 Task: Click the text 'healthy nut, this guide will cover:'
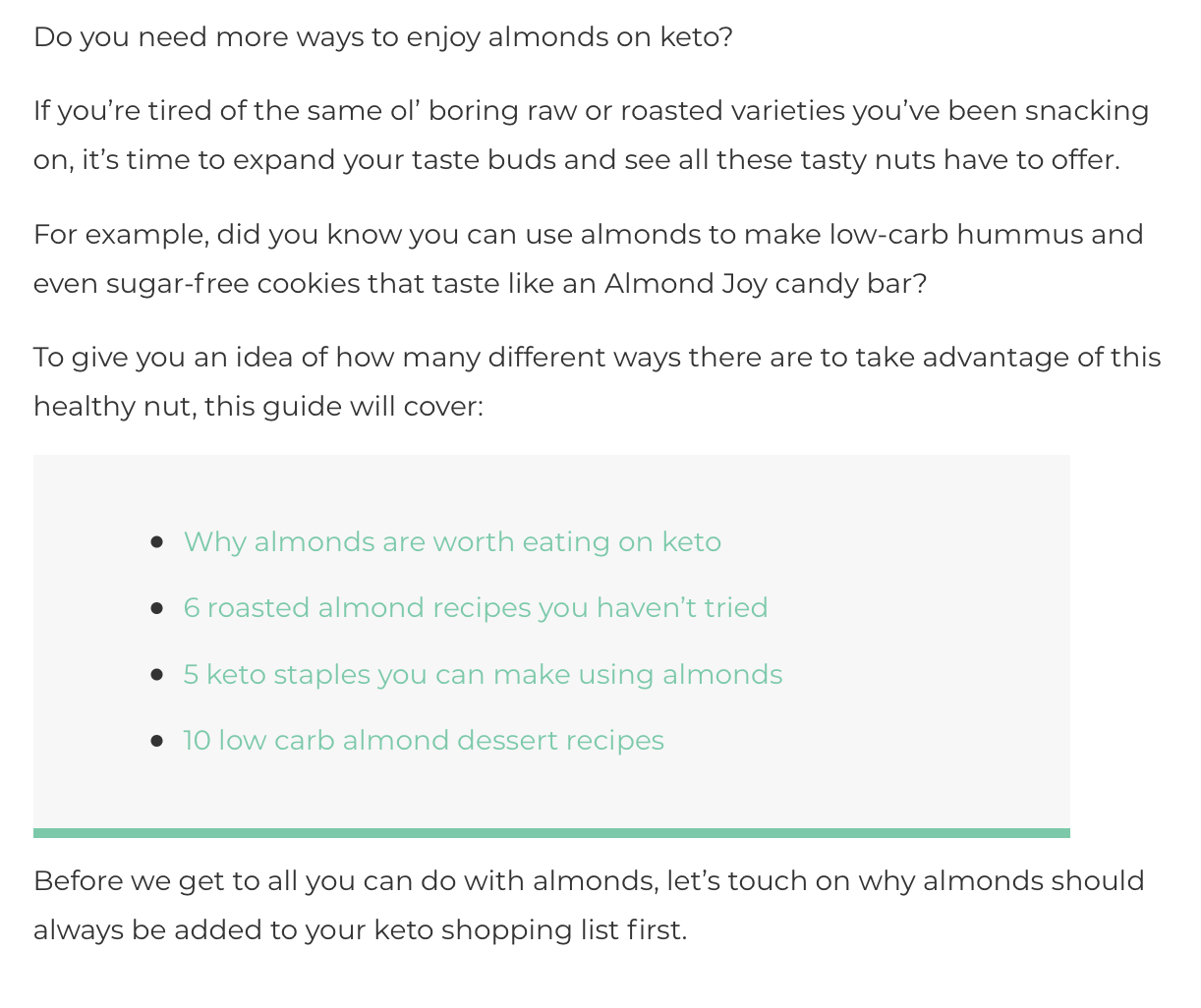258,407
